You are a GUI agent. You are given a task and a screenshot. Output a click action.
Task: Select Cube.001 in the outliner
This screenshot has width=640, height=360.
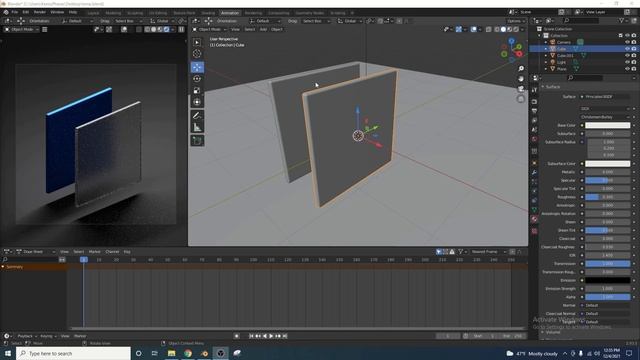tap(565, 56)
